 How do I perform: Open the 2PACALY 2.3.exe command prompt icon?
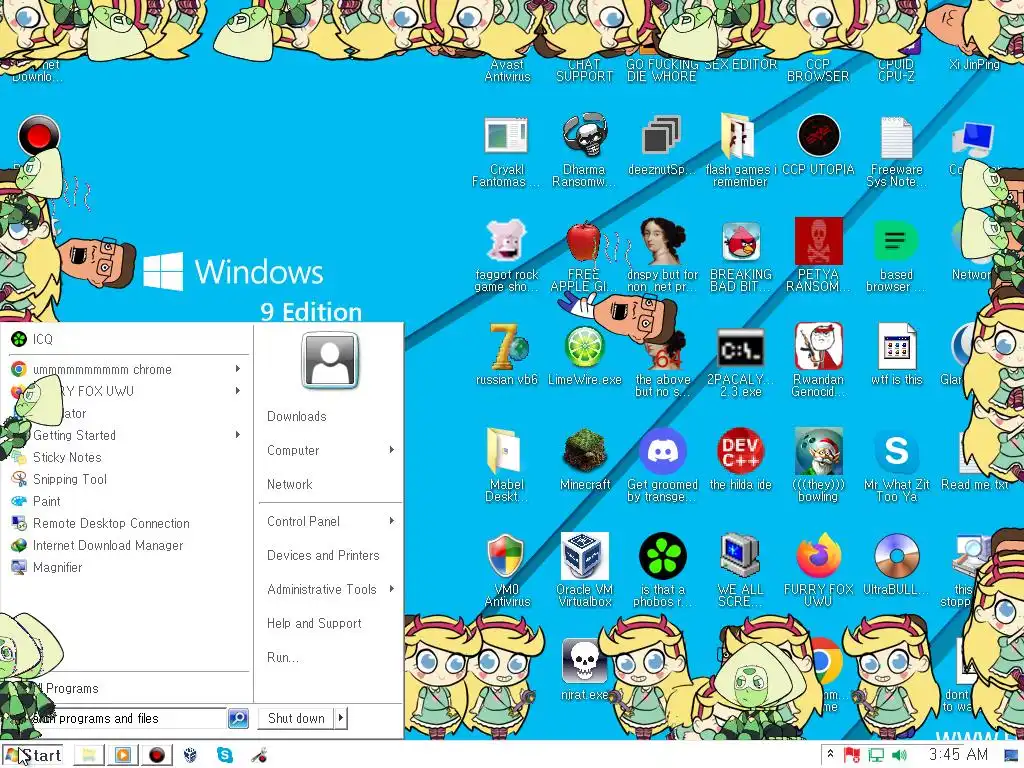[741, 347]
